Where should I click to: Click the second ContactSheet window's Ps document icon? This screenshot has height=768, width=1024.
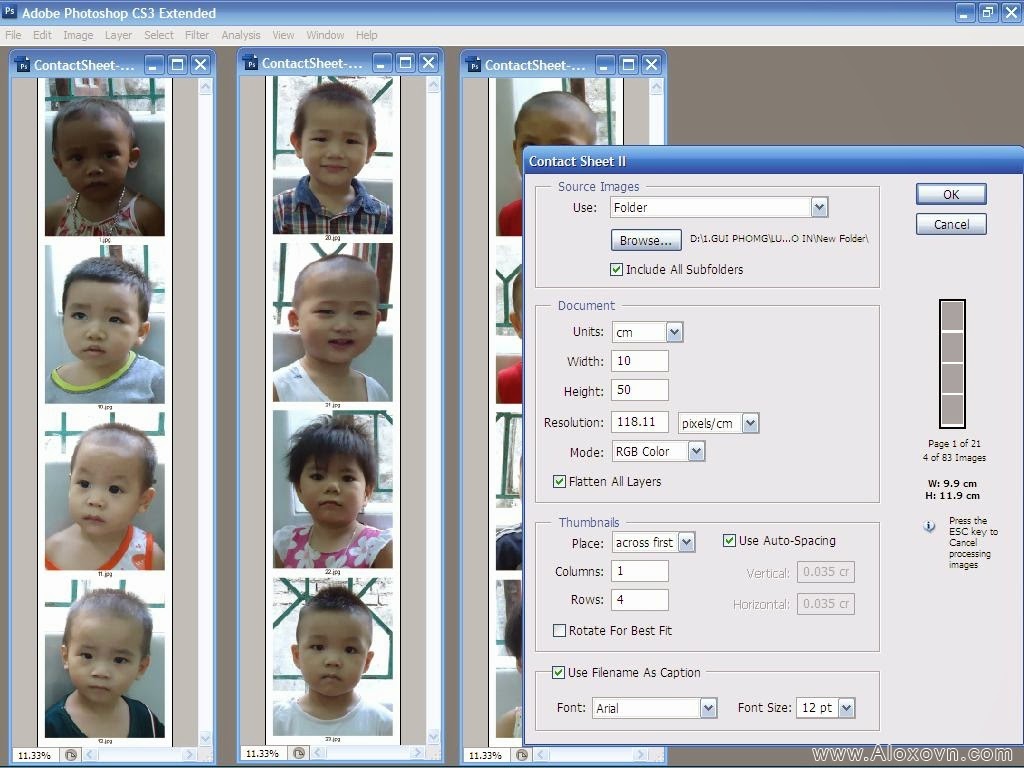(251, 63)
